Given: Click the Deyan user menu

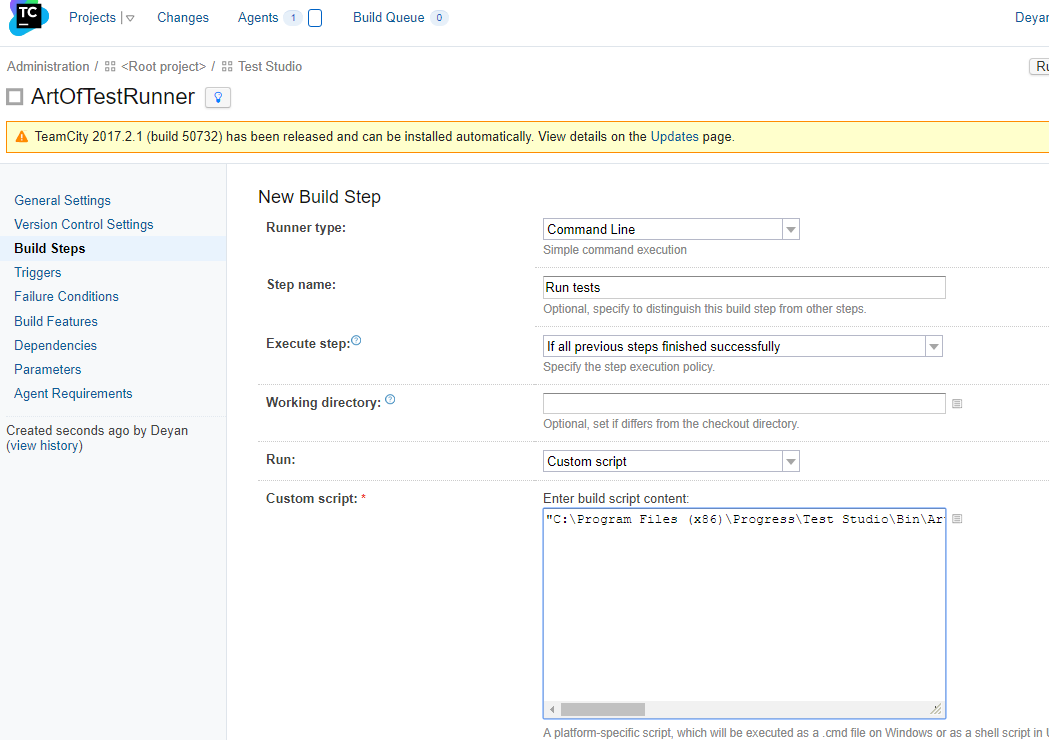Looking at the screenshot, I should pyautogui.click(x=1032, y=17).
